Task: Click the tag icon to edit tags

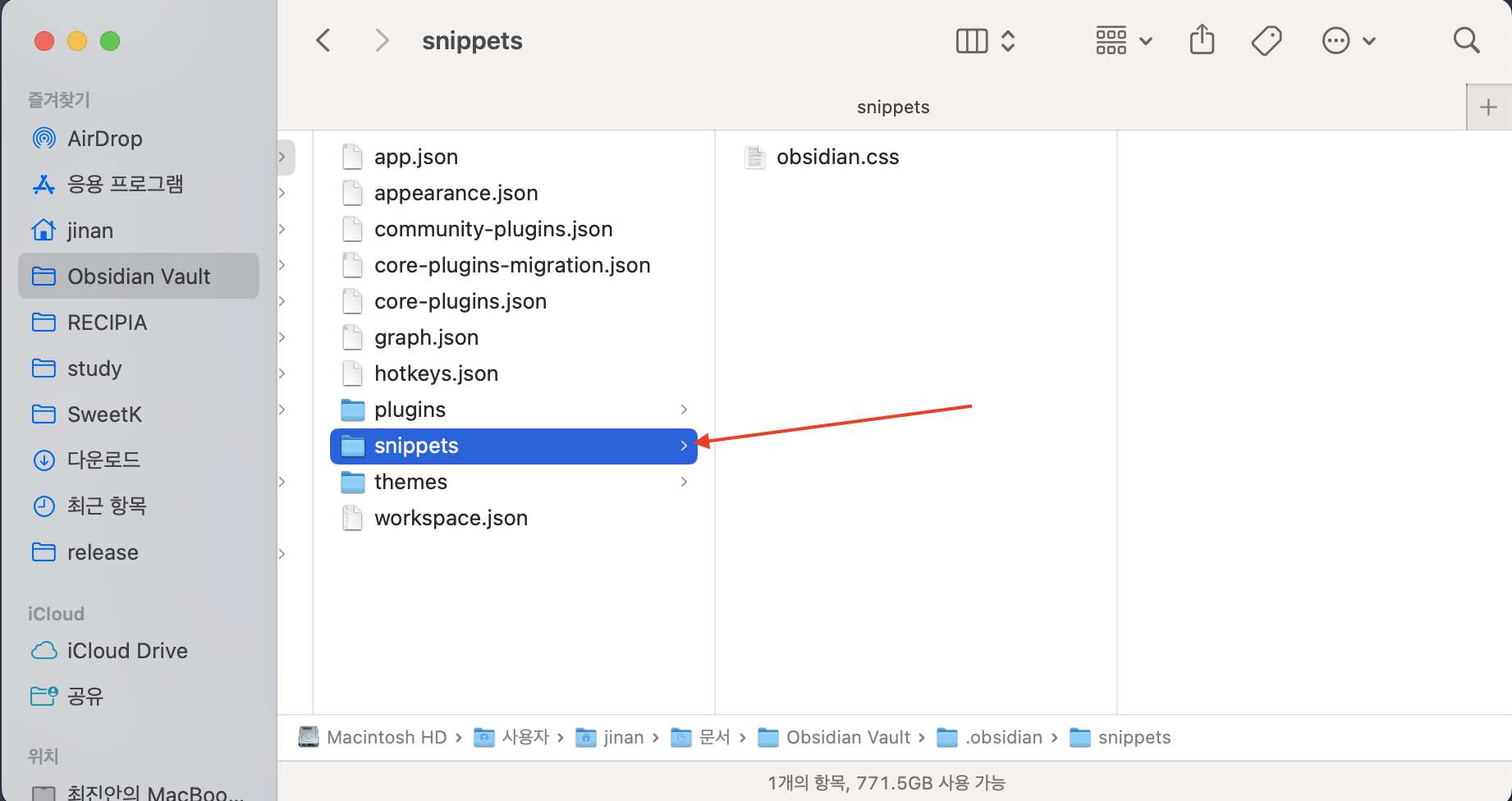Action: (x=1267, y=40)
